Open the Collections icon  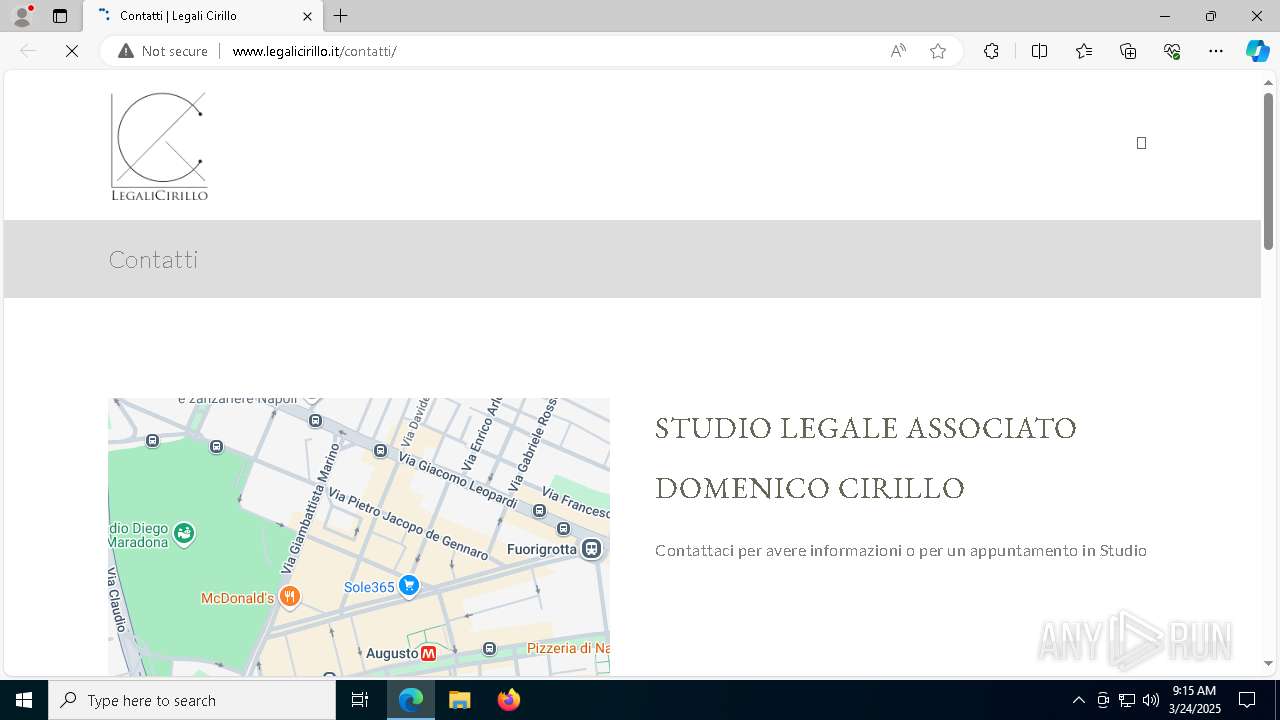point(1128,51)
